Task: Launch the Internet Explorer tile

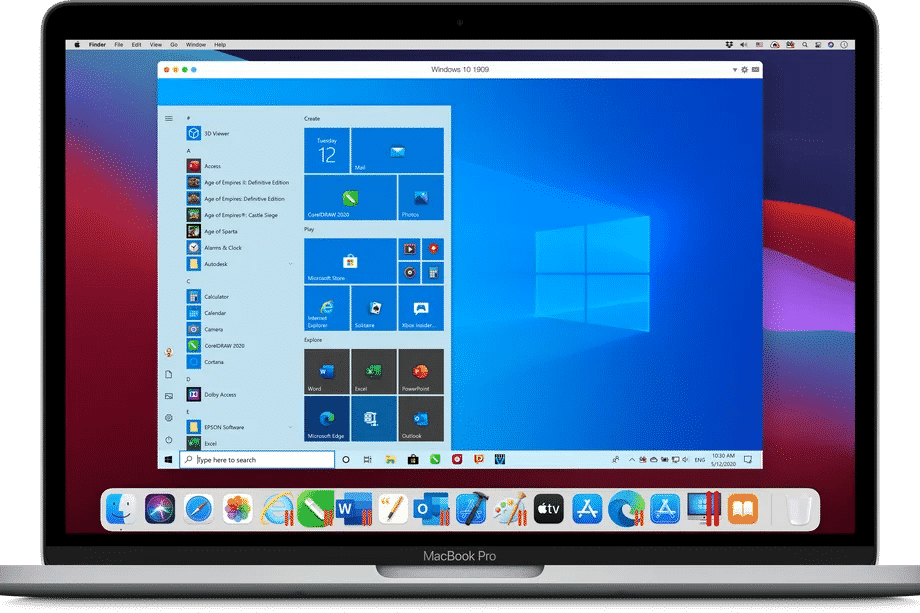Action: tap(327, 309)
